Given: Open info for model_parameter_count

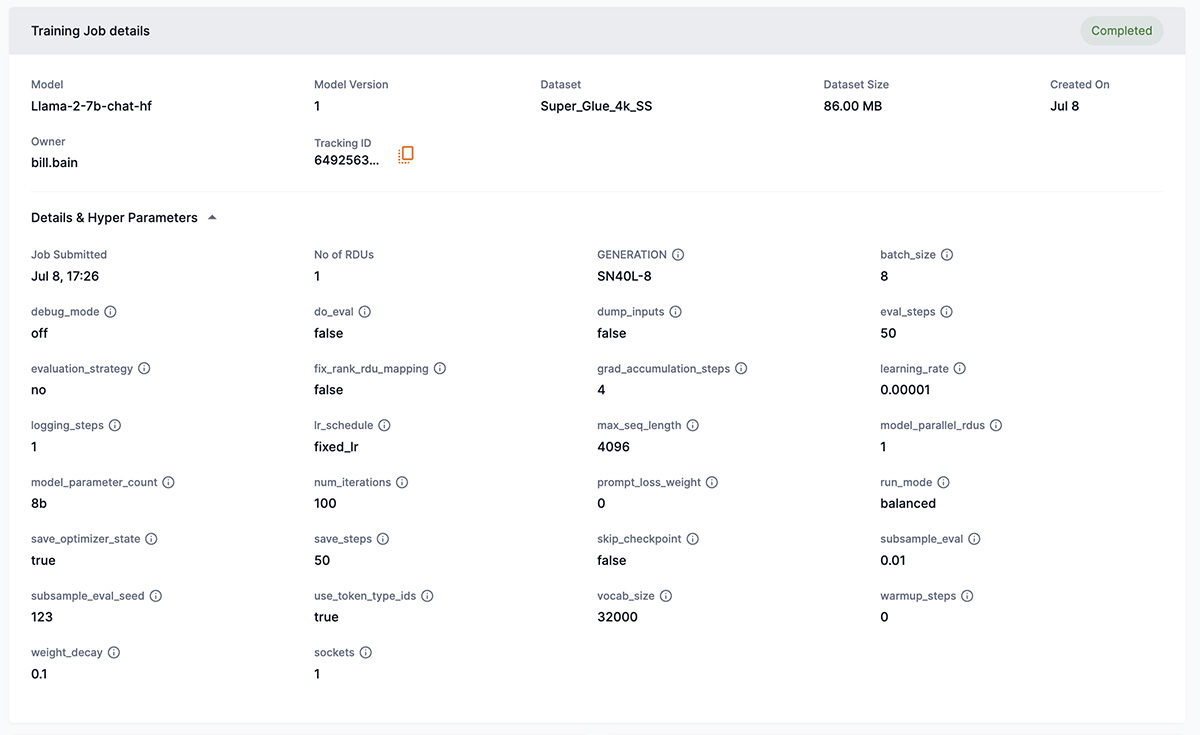Looking at the screenshot, I should coord(168,482).
